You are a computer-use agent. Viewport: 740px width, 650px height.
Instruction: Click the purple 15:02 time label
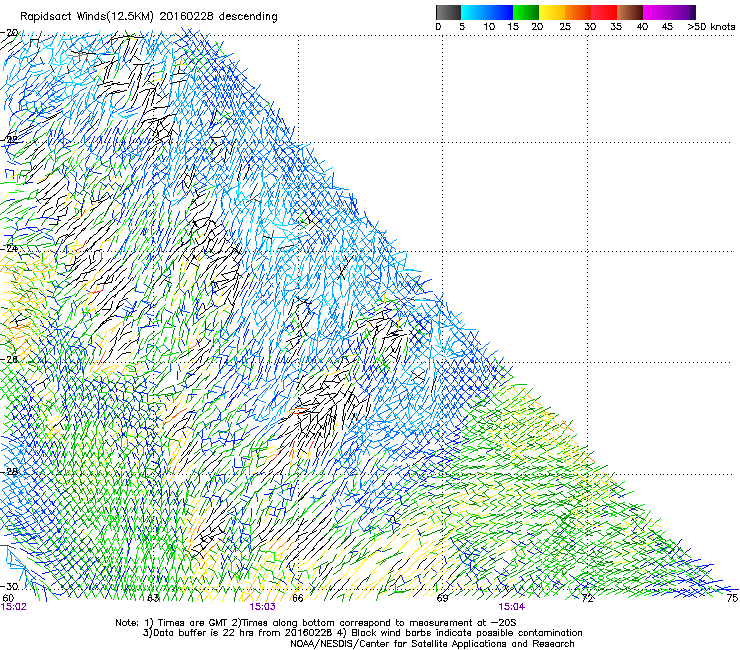tap(14, 607)
